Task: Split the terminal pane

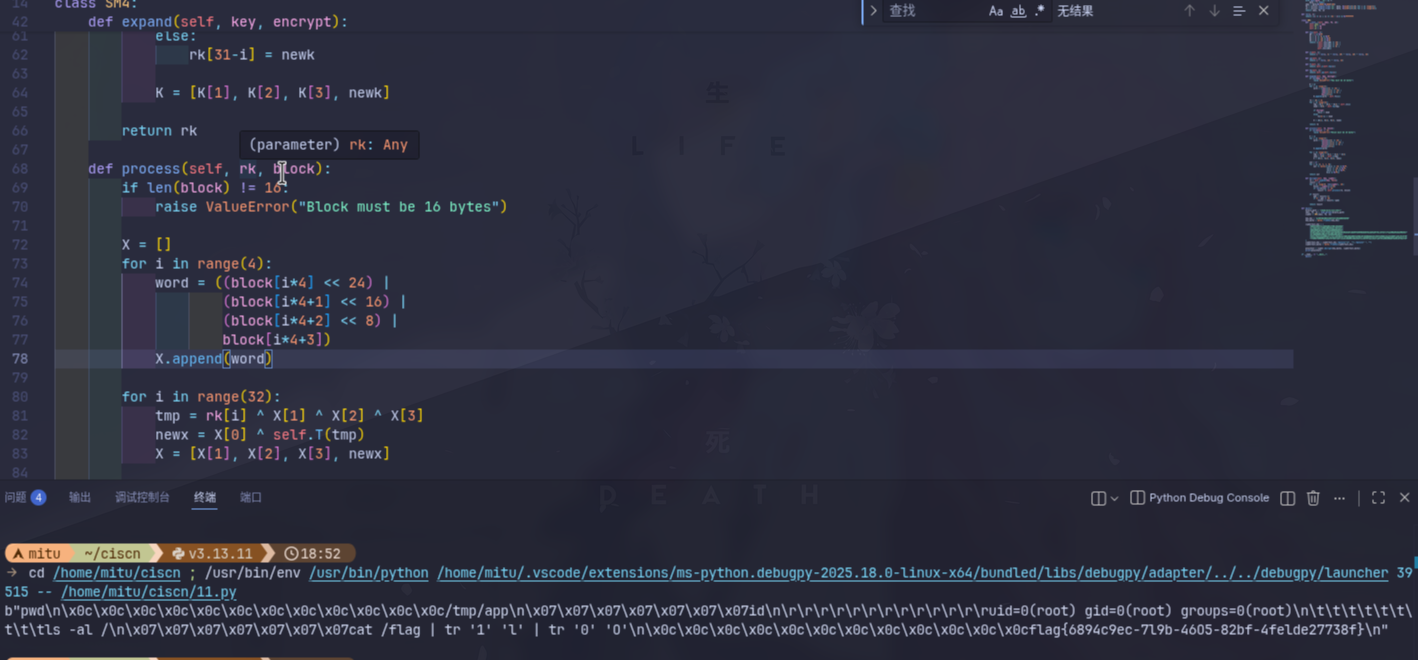Action: [1288, 498]
